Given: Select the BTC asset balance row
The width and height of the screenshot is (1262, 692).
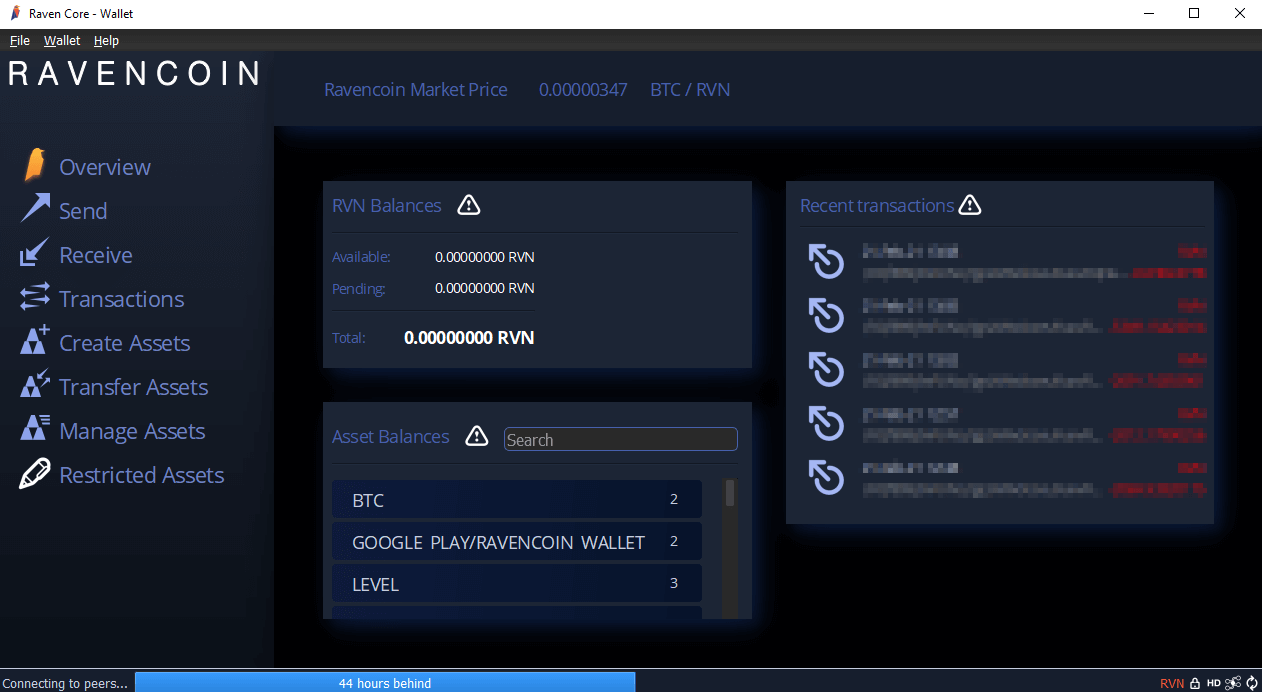Looking at the screenshot, I should click(x=516, y=499).
